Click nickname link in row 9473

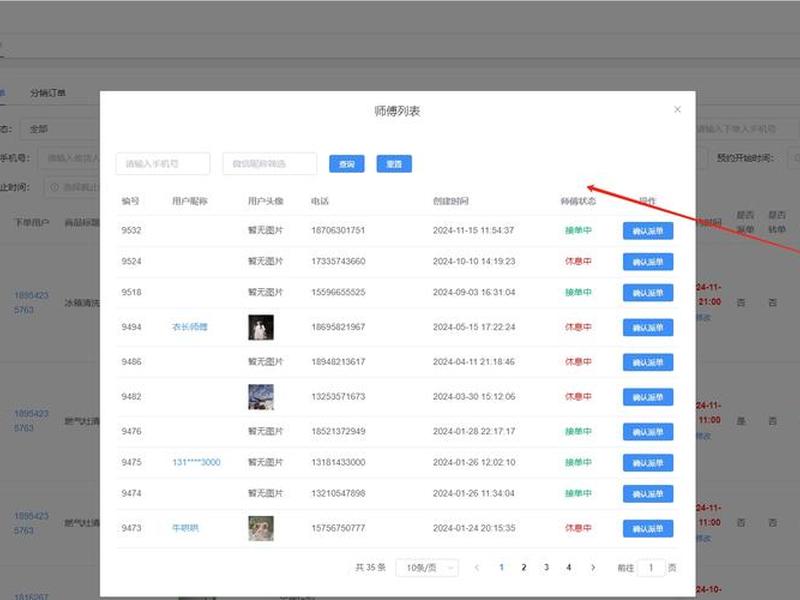(185, 528)
